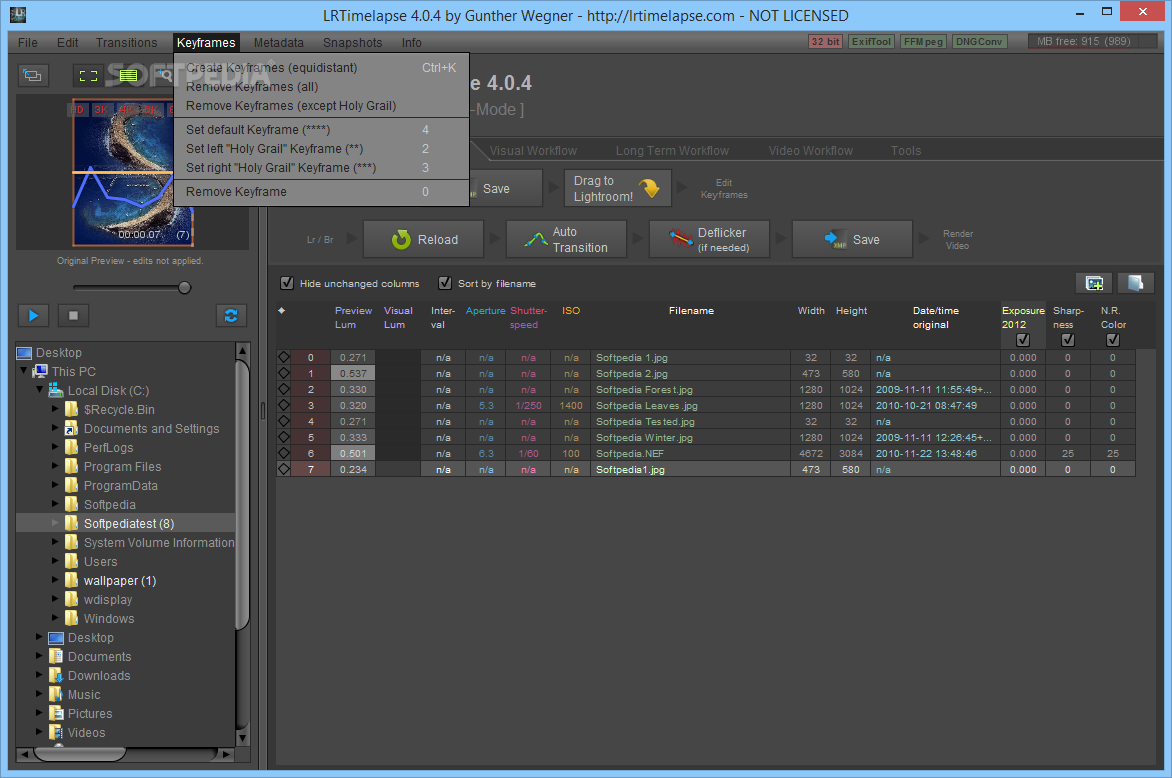Click the Local Disk (C:) drive icon
Viewport: 1172px width, 778px height.
pyautogui.click(x=55, y=390)
